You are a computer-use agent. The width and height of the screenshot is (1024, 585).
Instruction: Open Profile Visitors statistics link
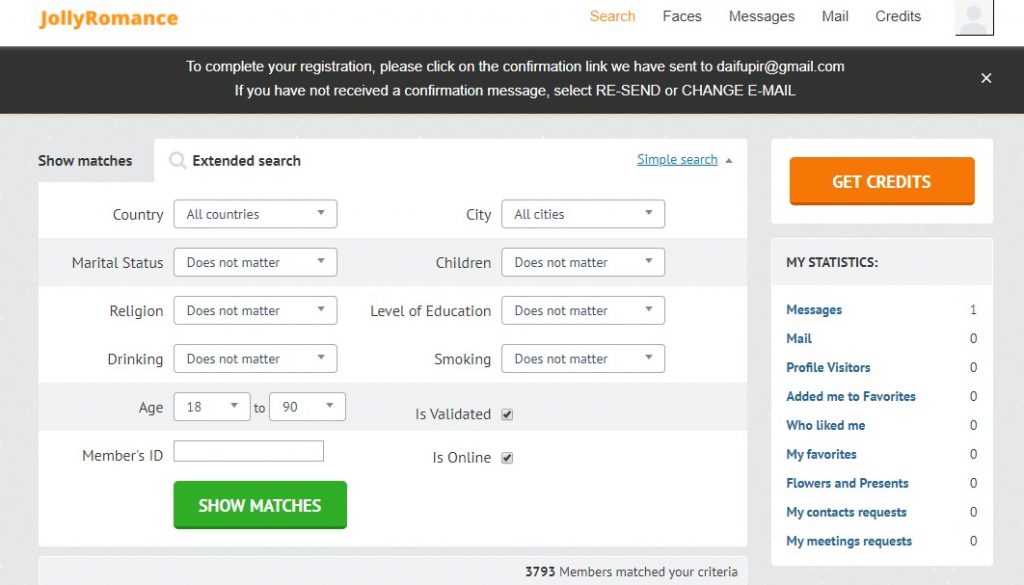(x=828, y=368)
